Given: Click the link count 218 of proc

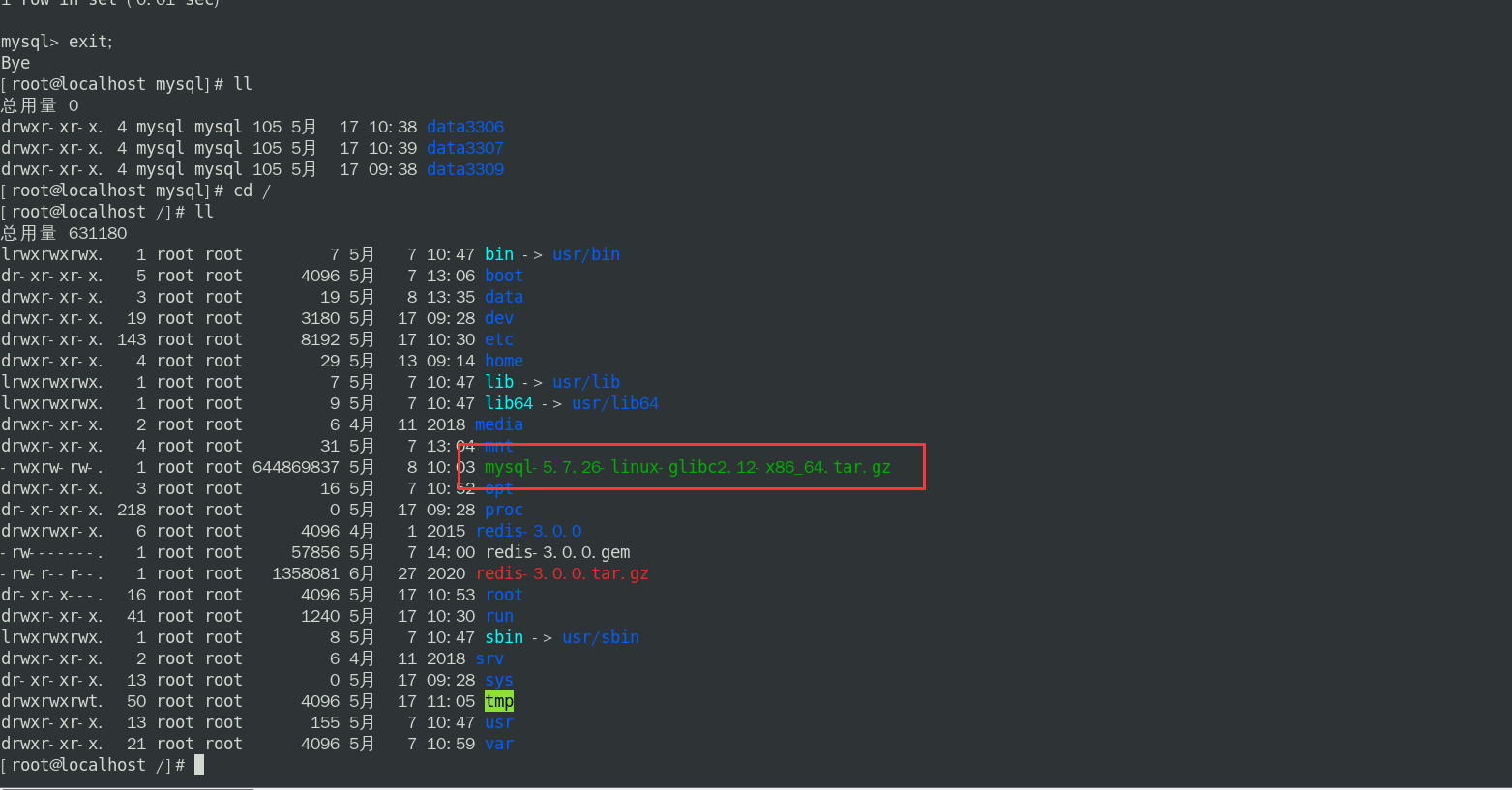Looking at the screenshot, I should [132, 510].
